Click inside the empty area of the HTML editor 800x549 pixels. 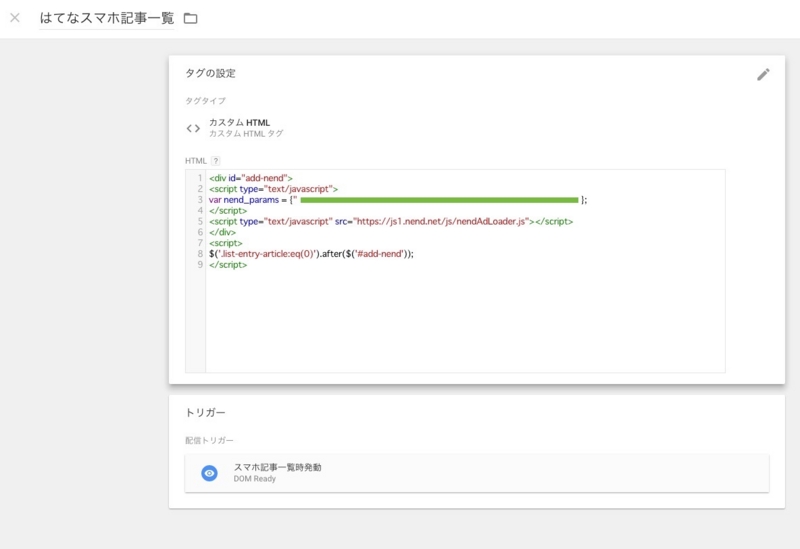465,320
